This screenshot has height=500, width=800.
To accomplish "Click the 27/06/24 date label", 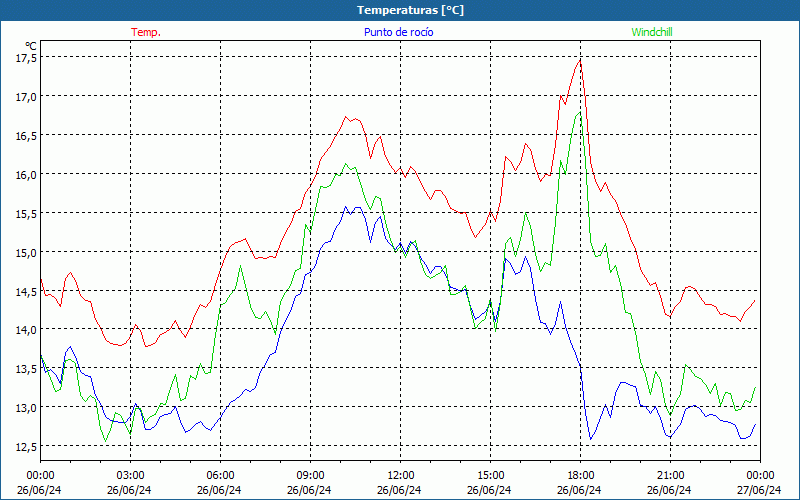I will [x=759, y=490].
